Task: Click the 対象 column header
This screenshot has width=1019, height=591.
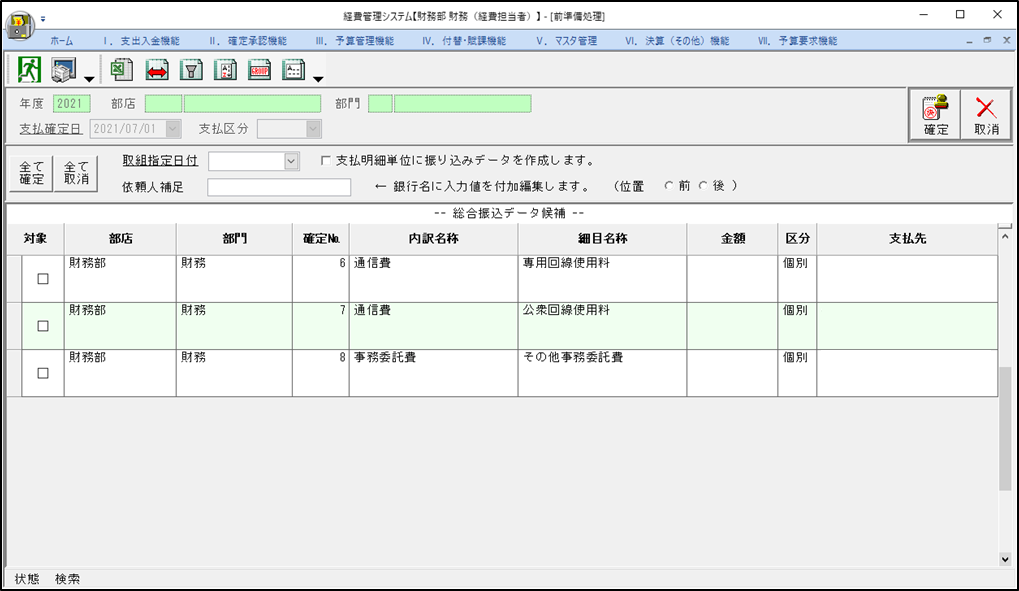Action: pyautogui.click(x=35, y=239)
